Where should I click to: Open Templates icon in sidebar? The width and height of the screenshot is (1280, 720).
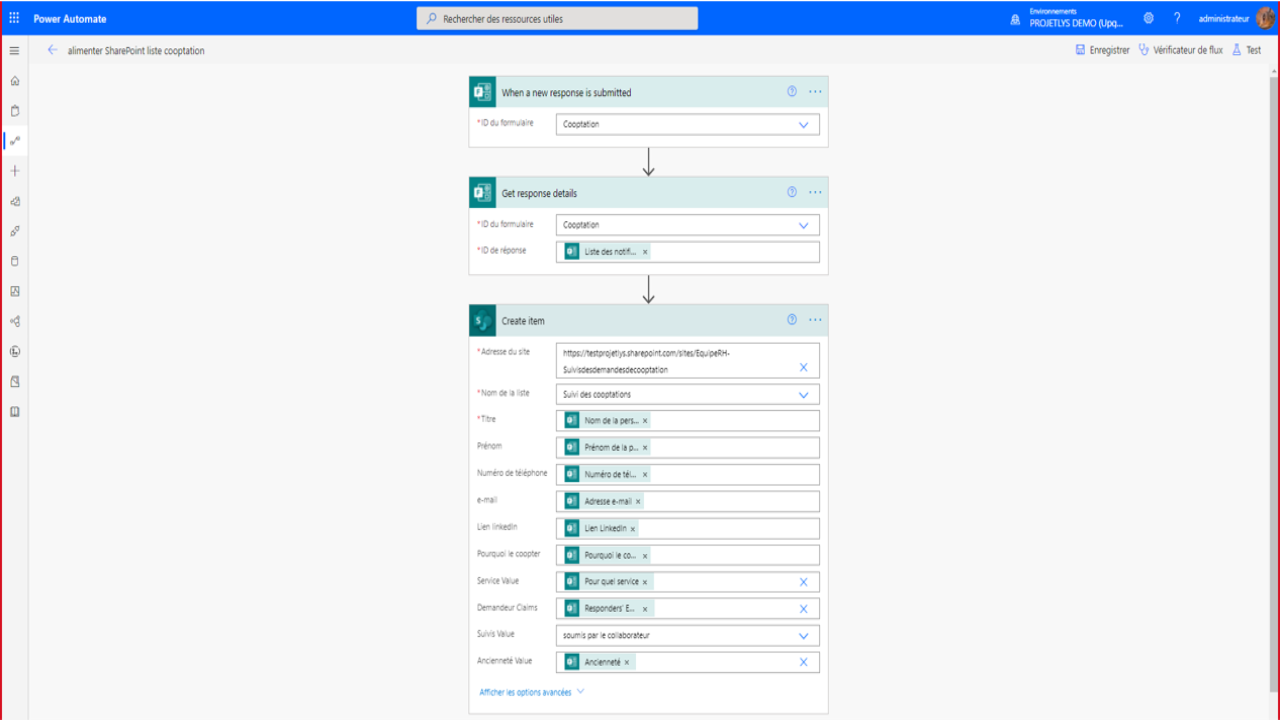(x=14, y=201)
